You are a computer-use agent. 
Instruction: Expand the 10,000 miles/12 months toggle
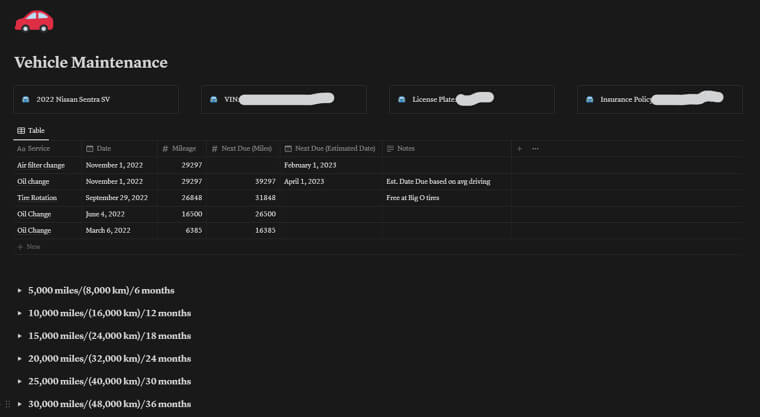pyautogui.click(x=19, y=313)
